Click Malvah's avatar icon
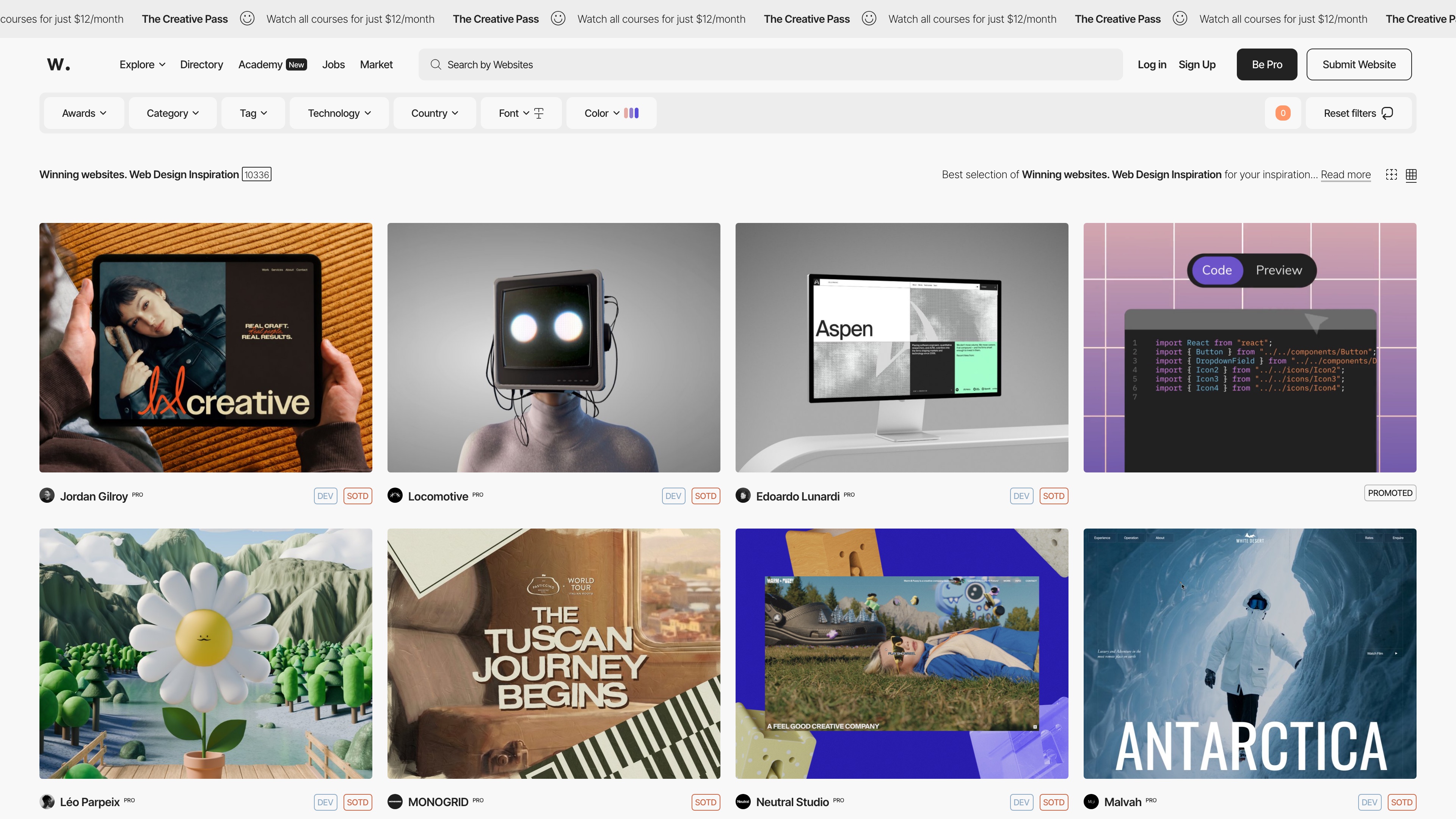 1092,802
